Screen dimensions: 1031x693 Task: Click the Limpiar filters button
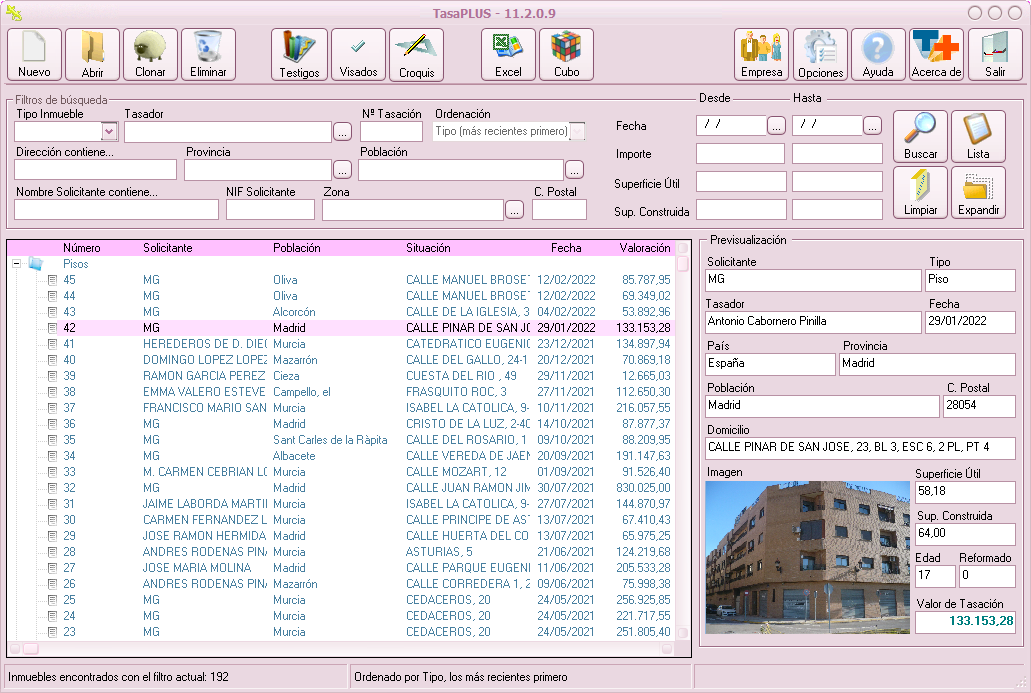[920, 192]
